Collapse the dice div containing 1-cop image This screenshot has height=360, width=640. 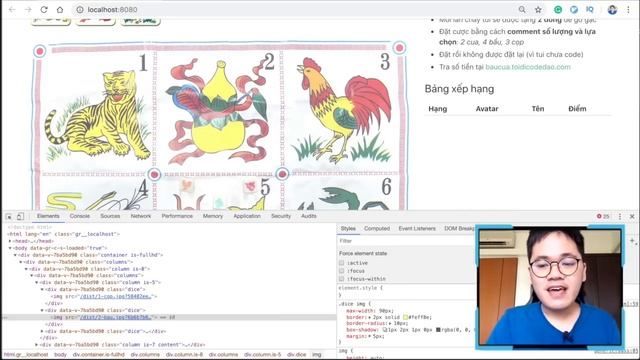pos(42,289)
